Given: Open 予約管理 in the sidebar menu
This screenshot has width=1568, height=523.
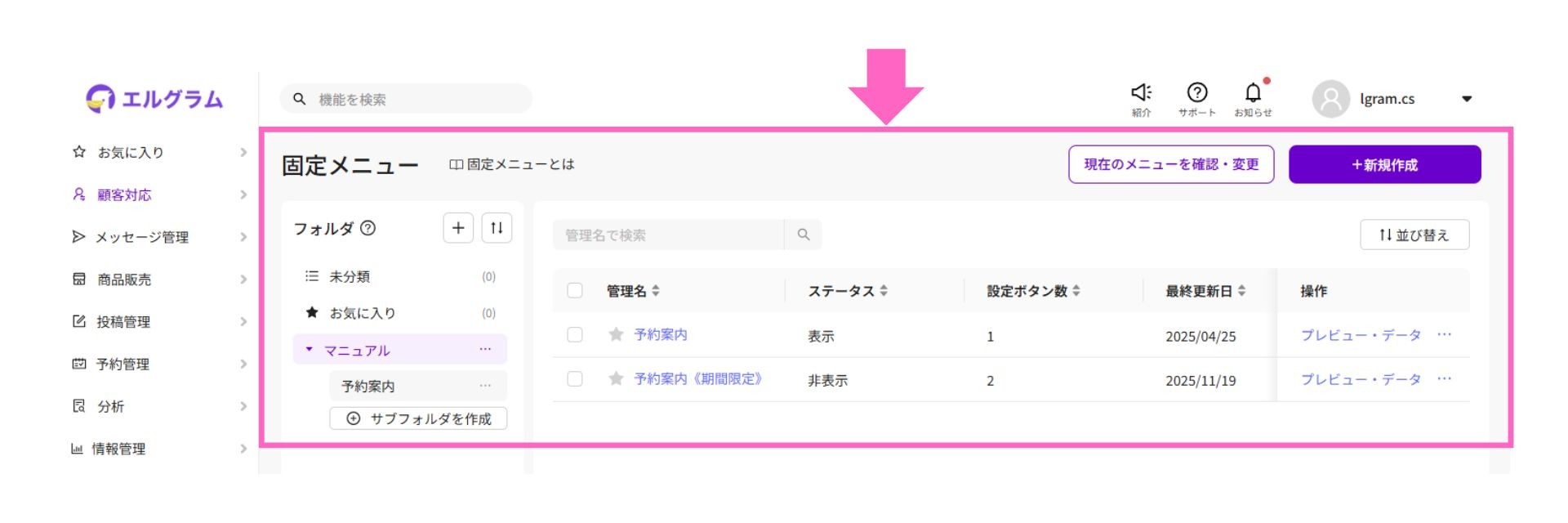Looking at the screenshot, I should pyautogui.click(x=122, y=364).
